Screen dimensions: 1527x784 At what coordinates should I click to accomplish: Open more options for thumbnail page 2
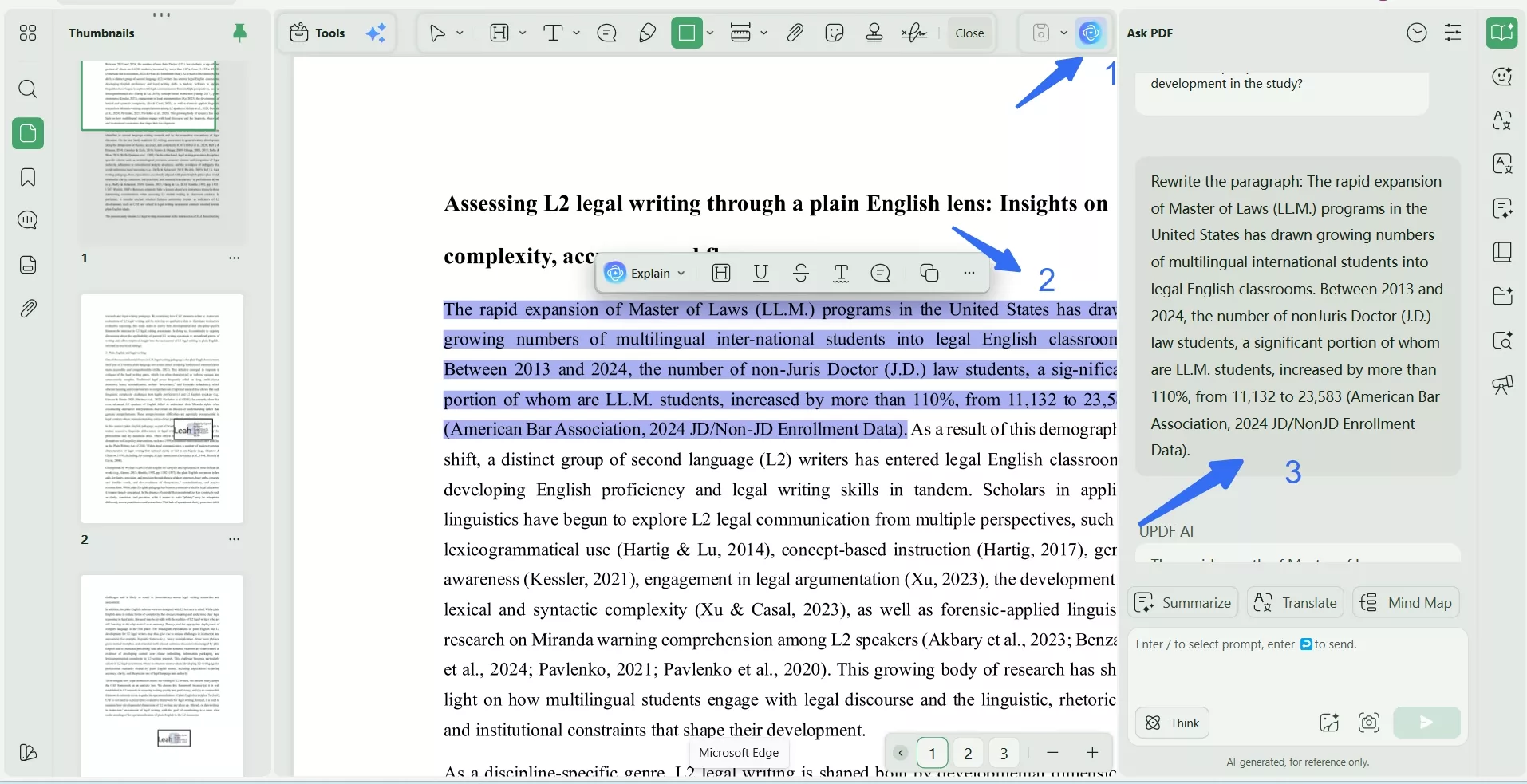pyautogui.click(x=235, y=539)
